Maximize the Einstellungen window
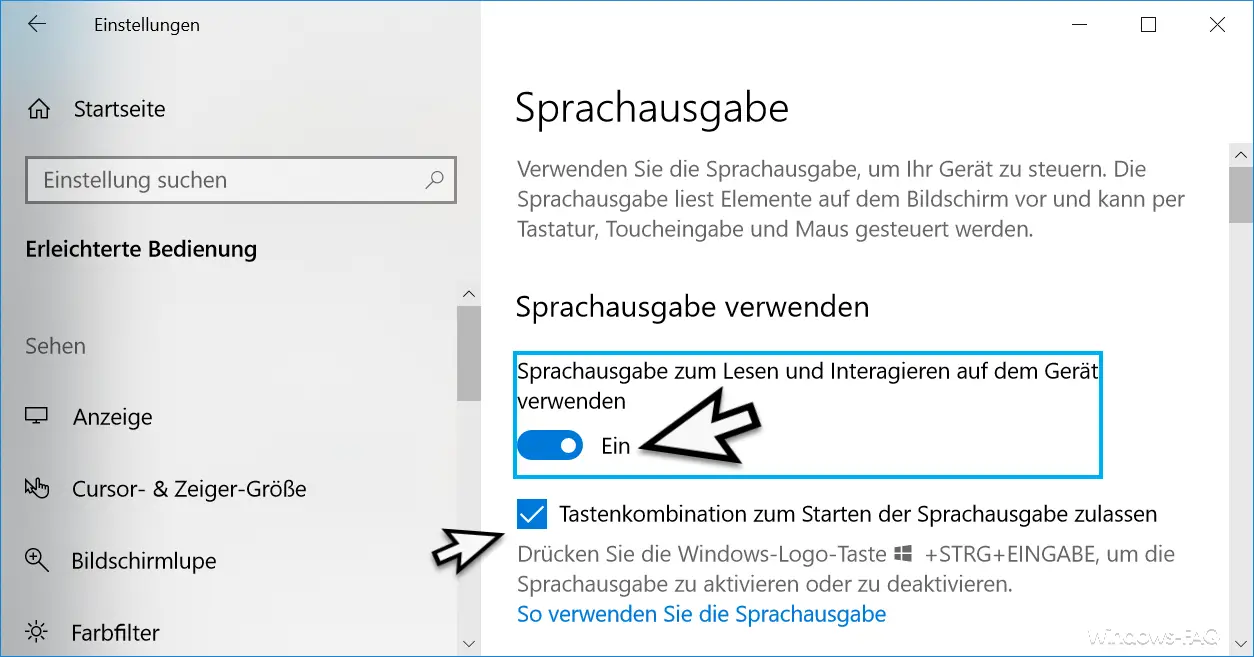The image size is (1254, 657). pos(1148,25)
